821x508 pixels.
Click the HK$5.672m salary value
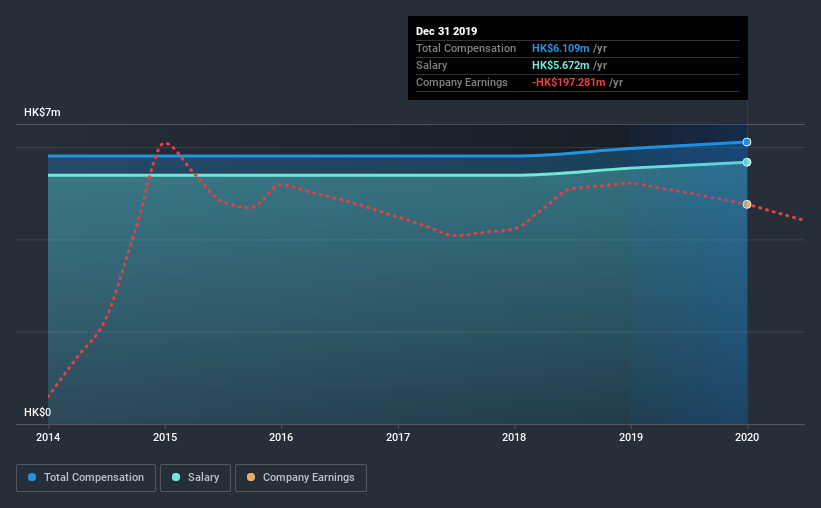click(x=561, y=65)
